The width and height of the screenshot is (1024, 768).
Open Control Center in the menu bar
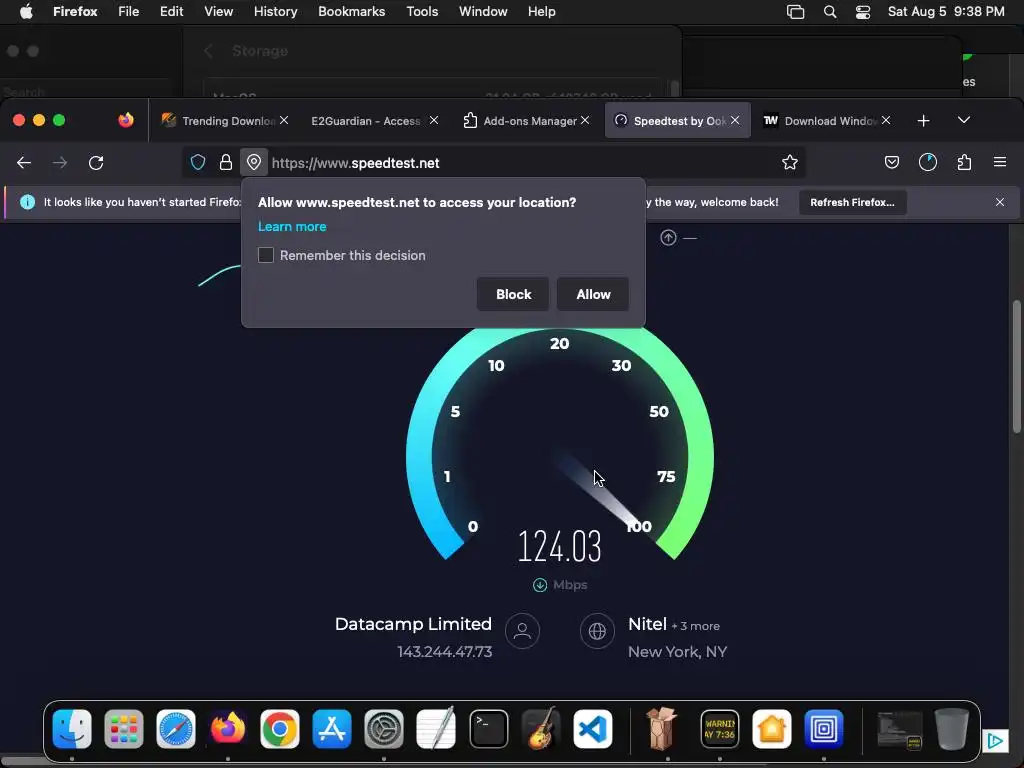[x=863, y=12]
